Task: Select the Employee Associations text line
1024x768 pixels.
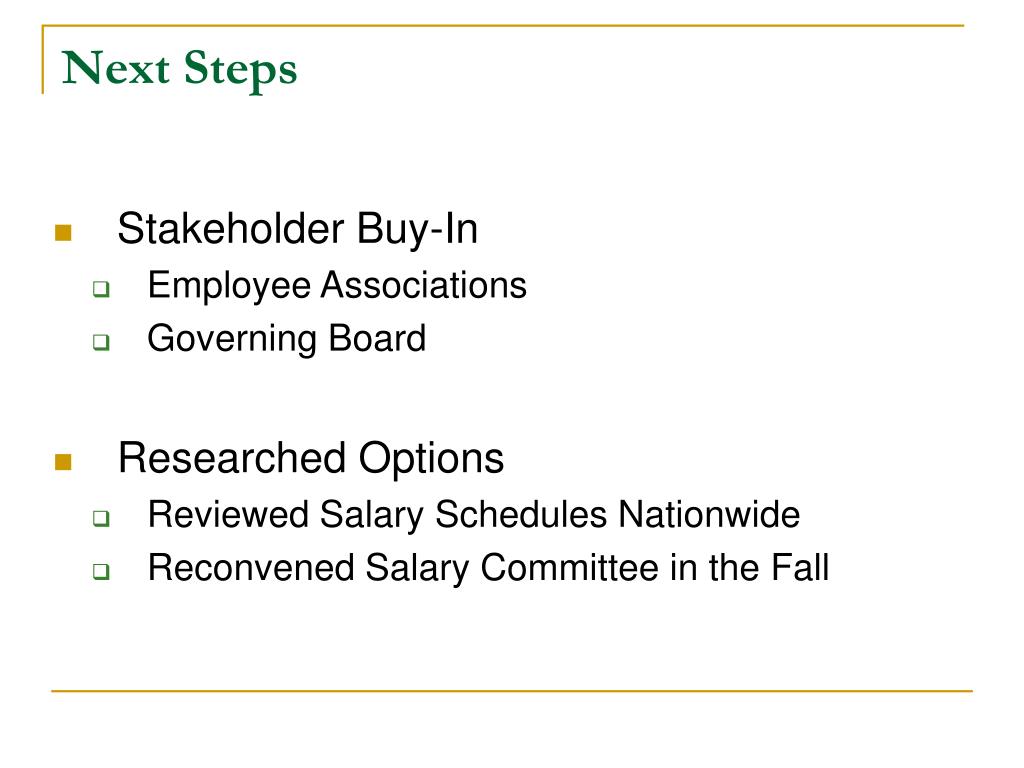Action: click(x=337, y=286)
